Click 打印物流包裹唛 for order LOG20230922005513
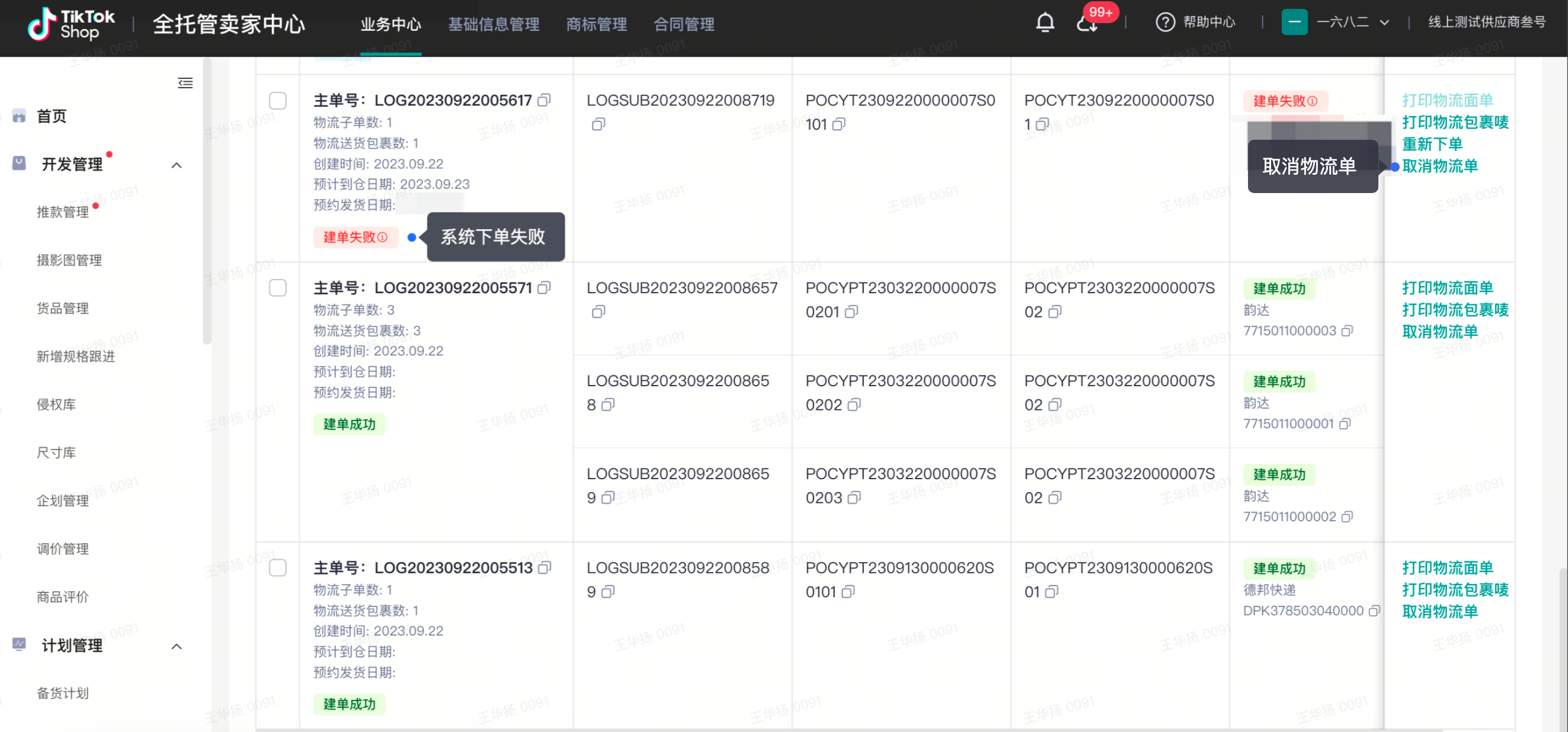This screenshot has height=732, width=1568. point(1455,589)
